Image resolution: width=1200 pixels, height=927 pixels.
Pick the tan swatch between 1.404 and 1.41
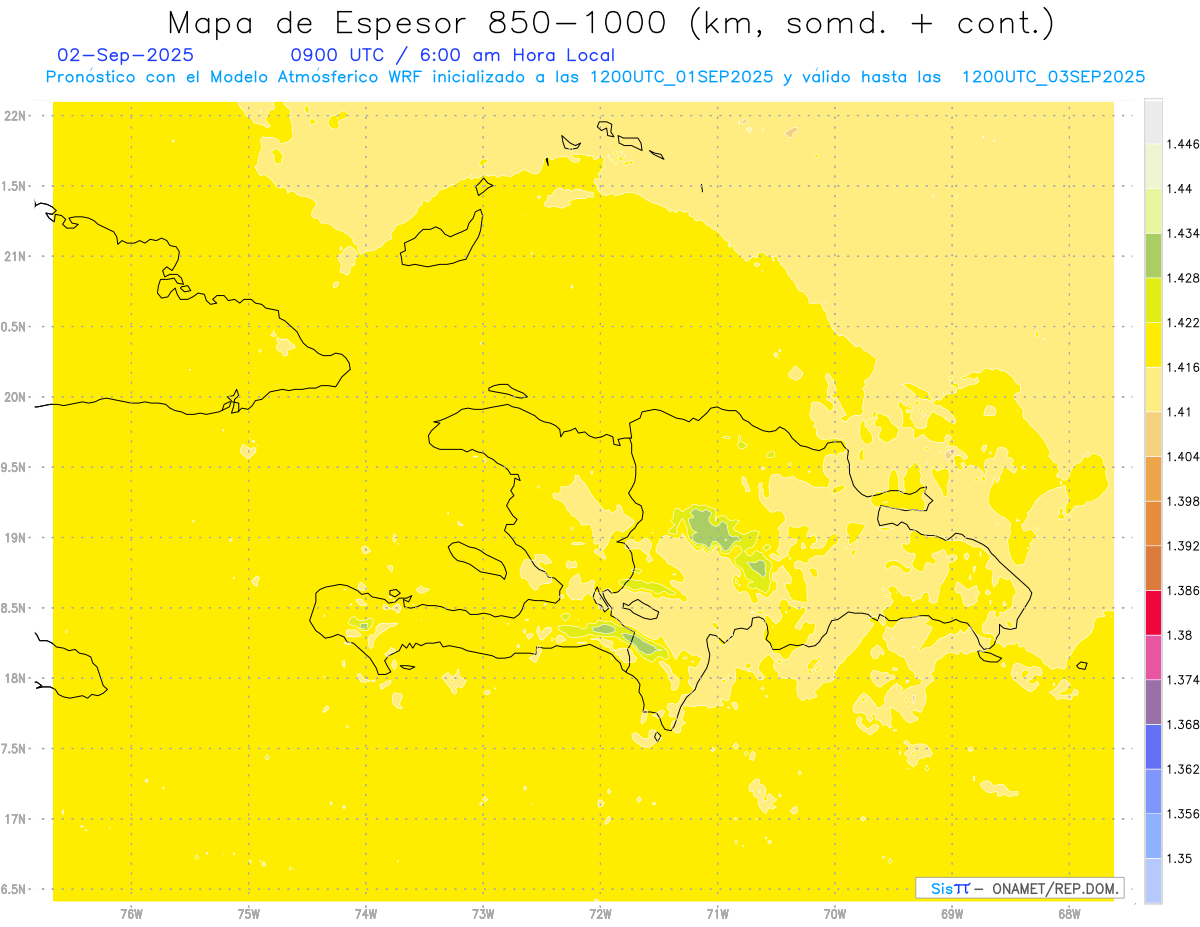[x=1153, y=434]
